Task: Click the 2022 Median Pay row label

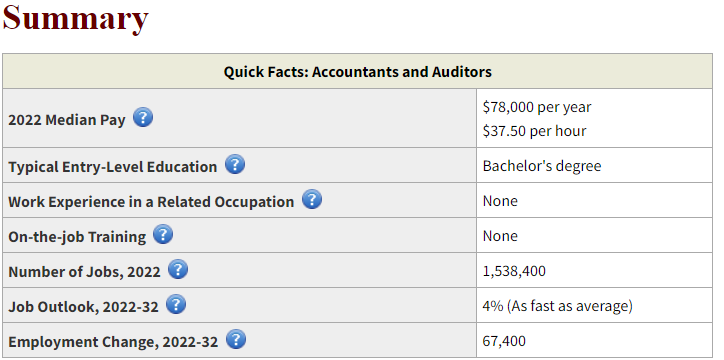Action: pos(67,120)
